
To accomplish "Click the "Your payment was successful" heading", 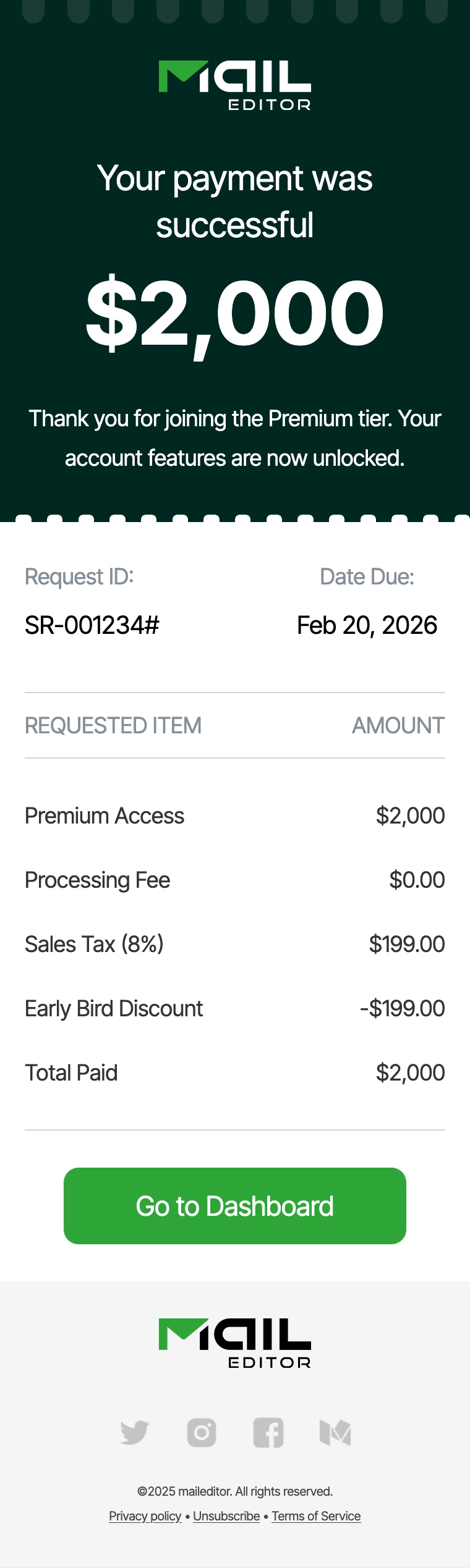I will [235, 201].
